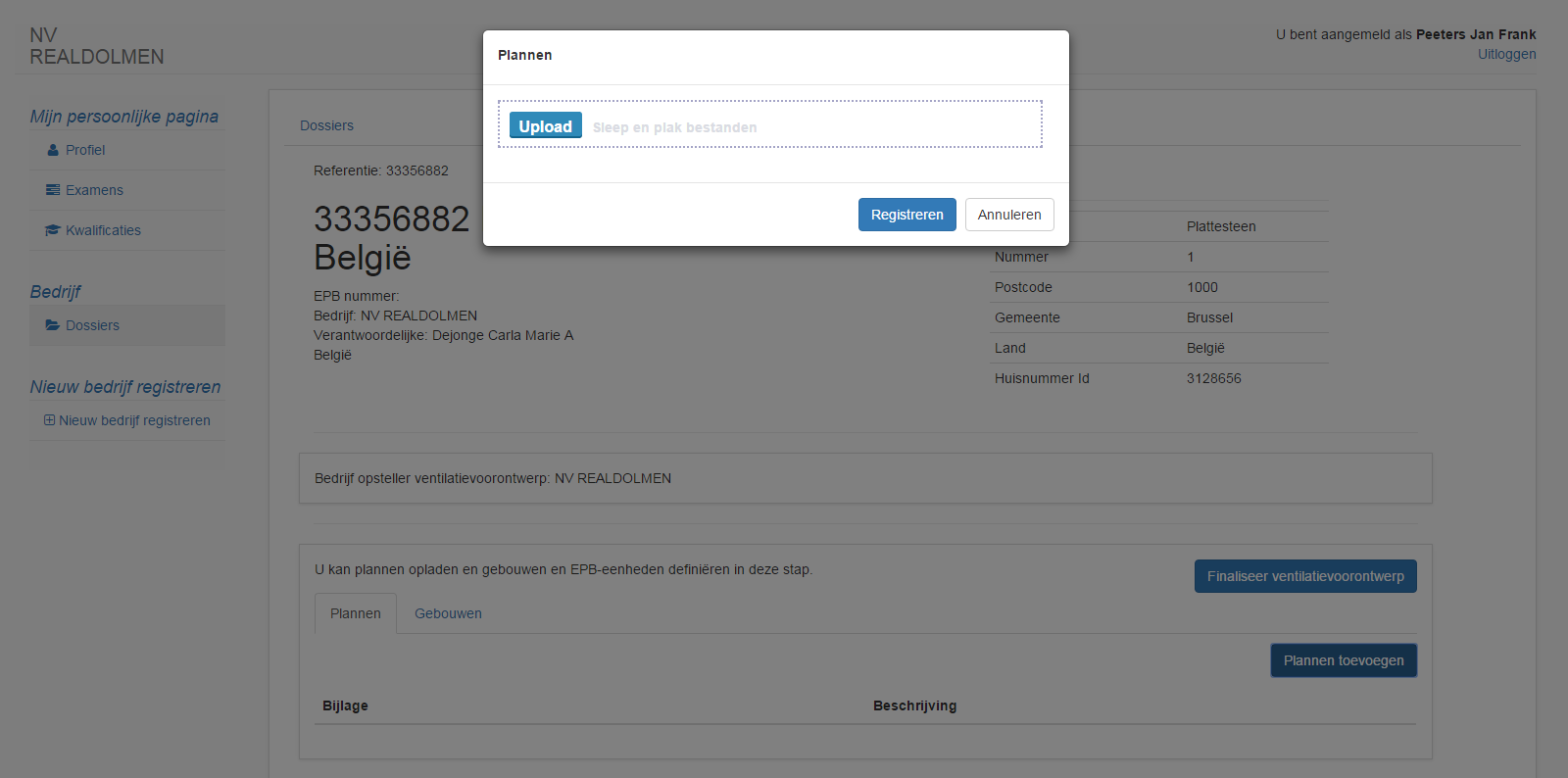
Task: Click the Gemeente value Brussel
Action: [1209, 317]
